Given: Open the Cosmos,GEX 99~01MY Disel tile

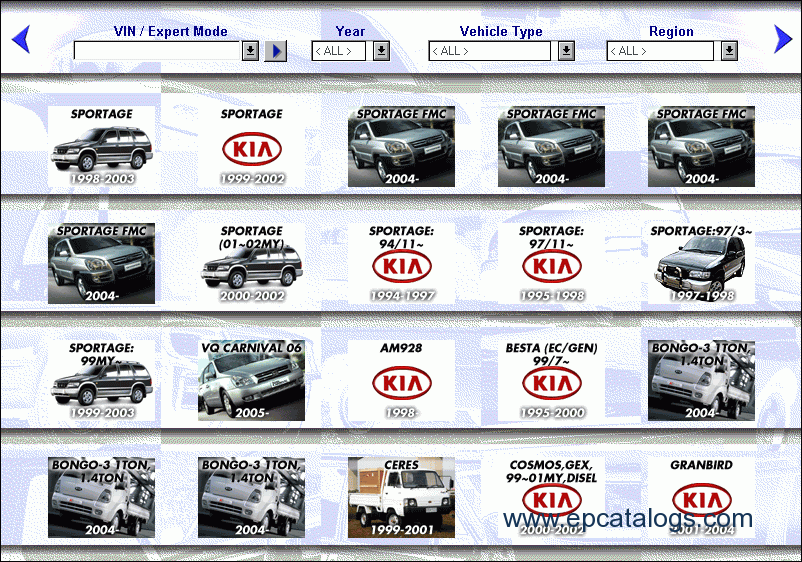Looking at the screenshot, I should point(551,498).
